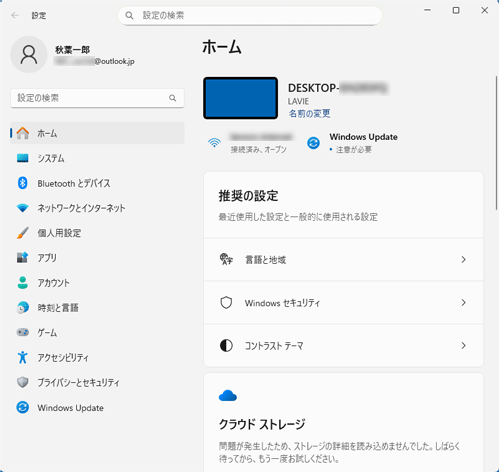The width and height of the screenshot is (499, 472).
Task: Open システム settings category
Action: point(97,158)
